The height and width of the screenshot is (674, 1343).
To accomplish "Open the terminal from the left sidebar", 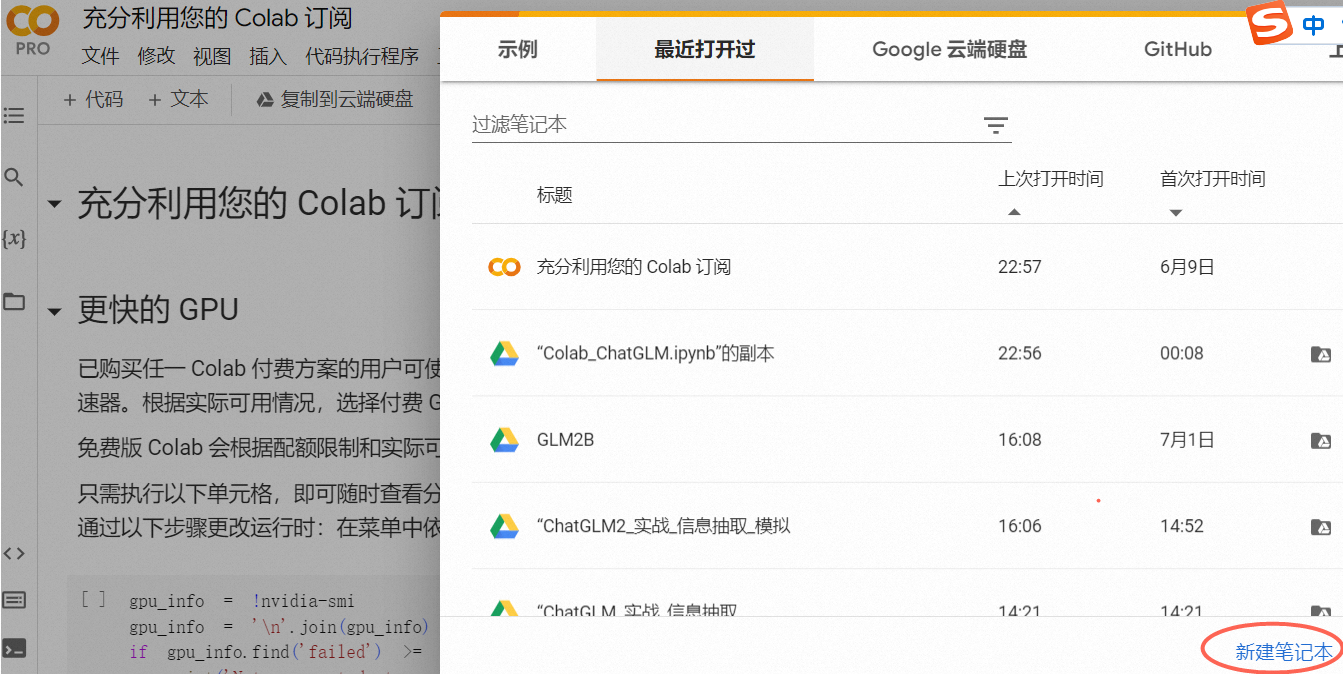I will click(x=14, y=648).
